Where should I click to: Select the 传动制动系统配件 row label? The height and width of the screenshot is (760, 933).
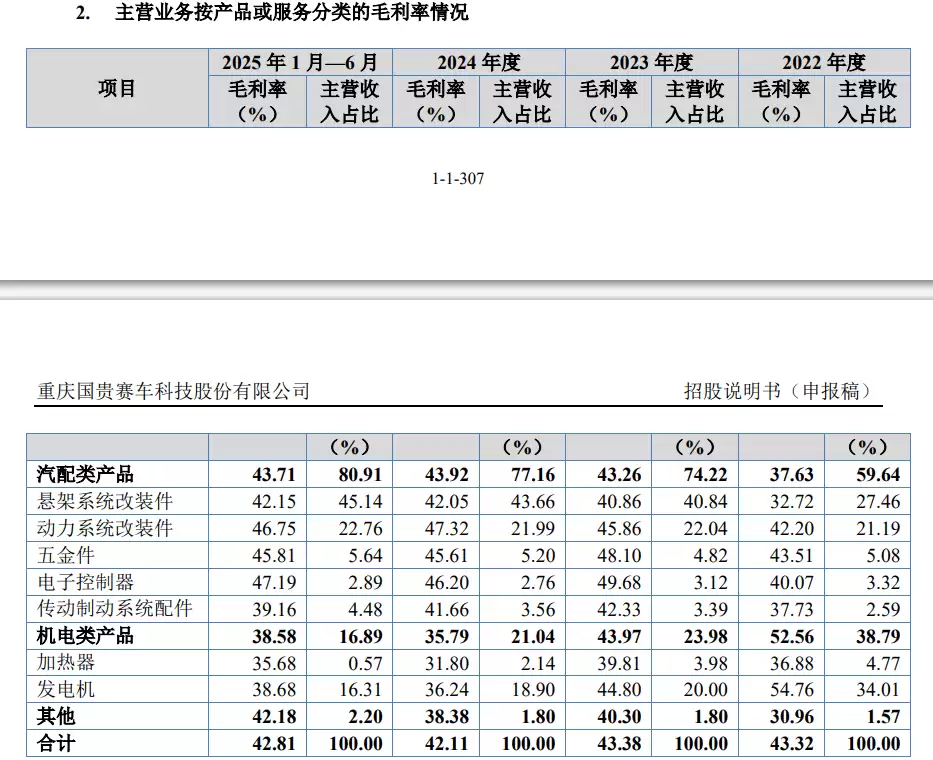tap(113, 609)
